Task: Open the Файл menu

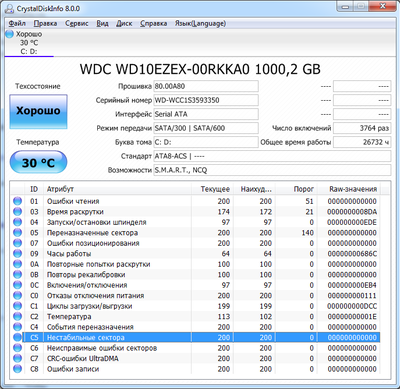Action: 17,23
